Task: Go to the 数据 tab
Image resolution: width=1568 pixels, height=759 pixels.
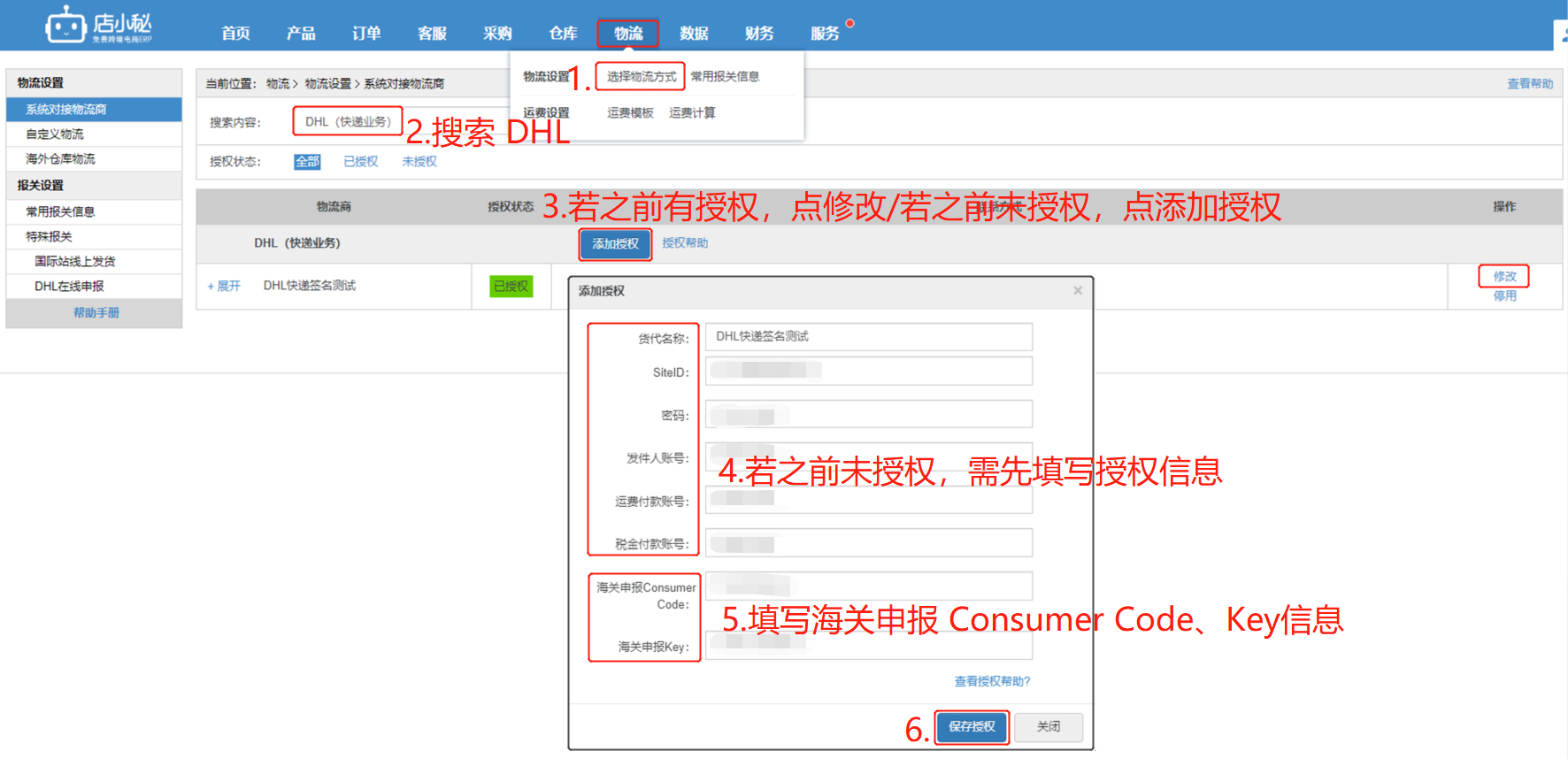Action: tap(694, 33)
